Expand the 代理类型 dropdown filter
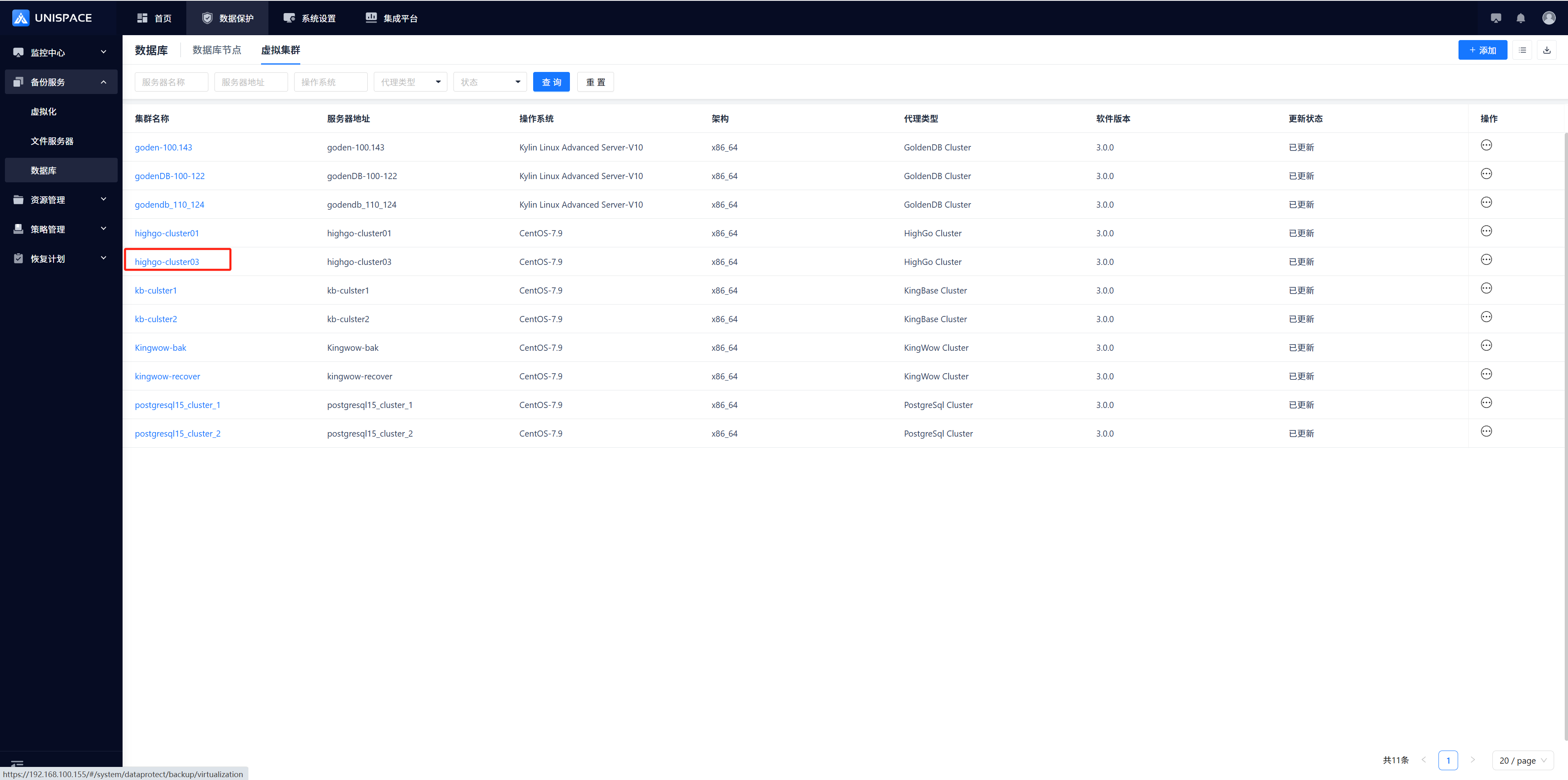The image size is (1568, 780). coord(410,82)
